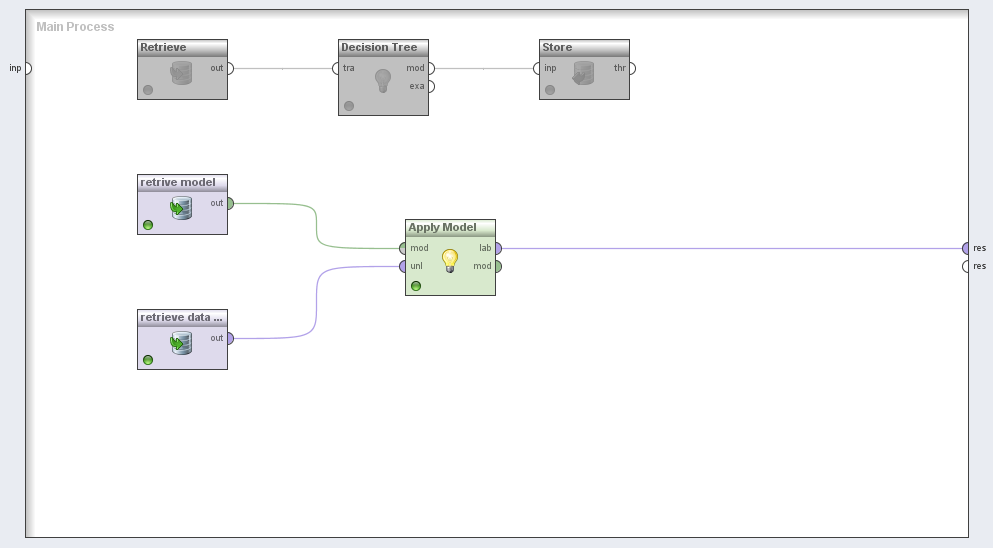Select the Decision Tree operator title
This screenshot has height=548, width=993.
[x=383, y=47]
